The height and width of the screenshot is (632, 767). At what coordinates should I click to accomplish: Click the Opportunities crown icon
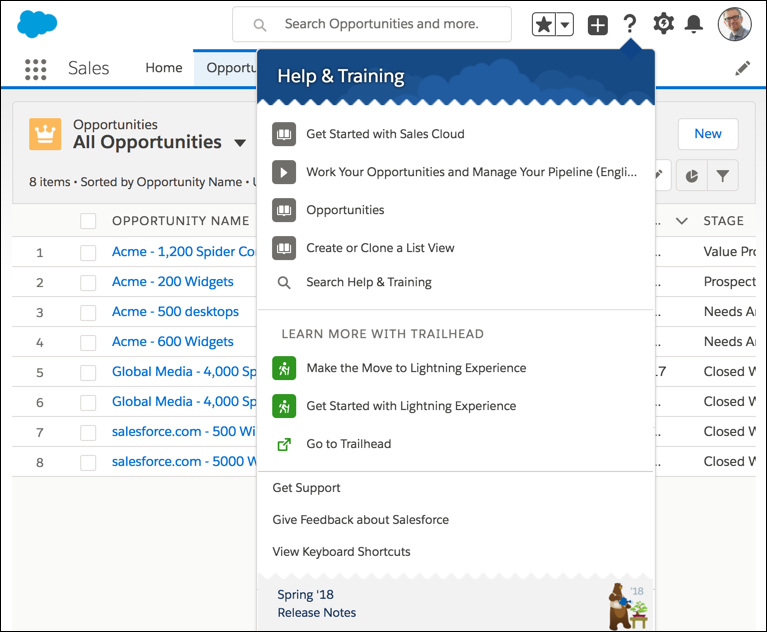click(45, 134)
